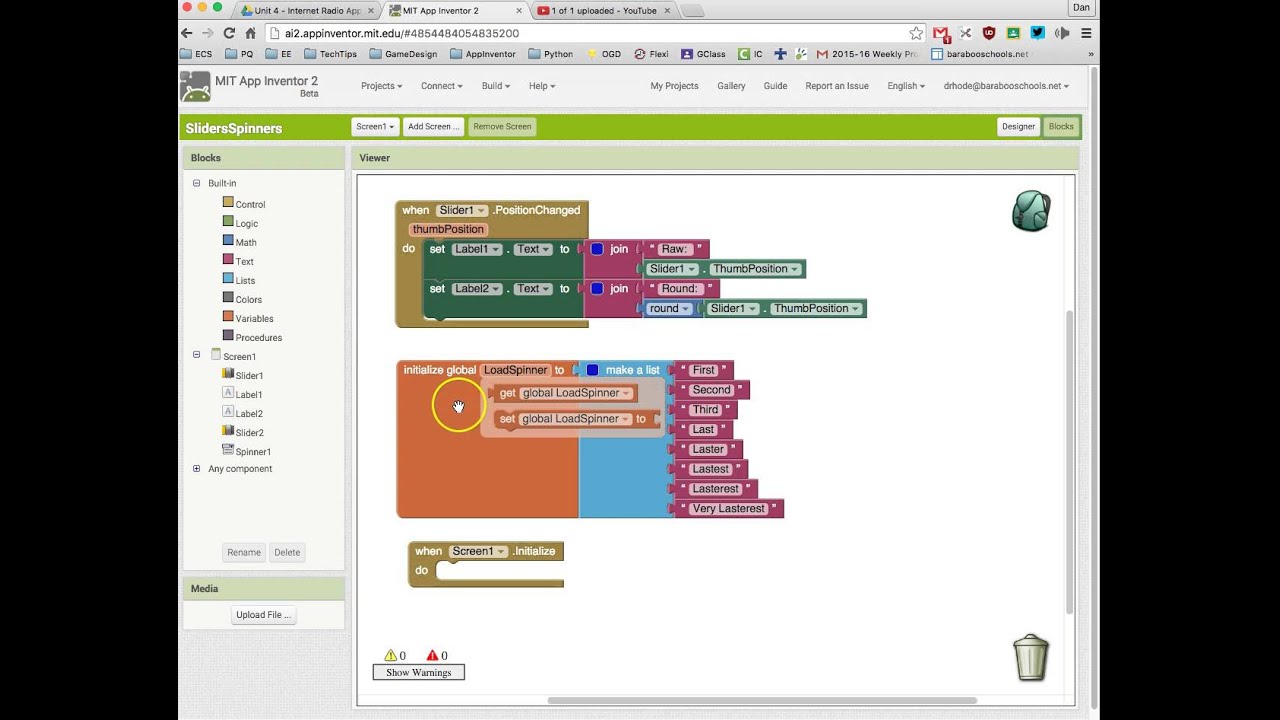Screen dimensions: 1280x720
Task: Click the red error triangle counter
Action: coord(432,655)
